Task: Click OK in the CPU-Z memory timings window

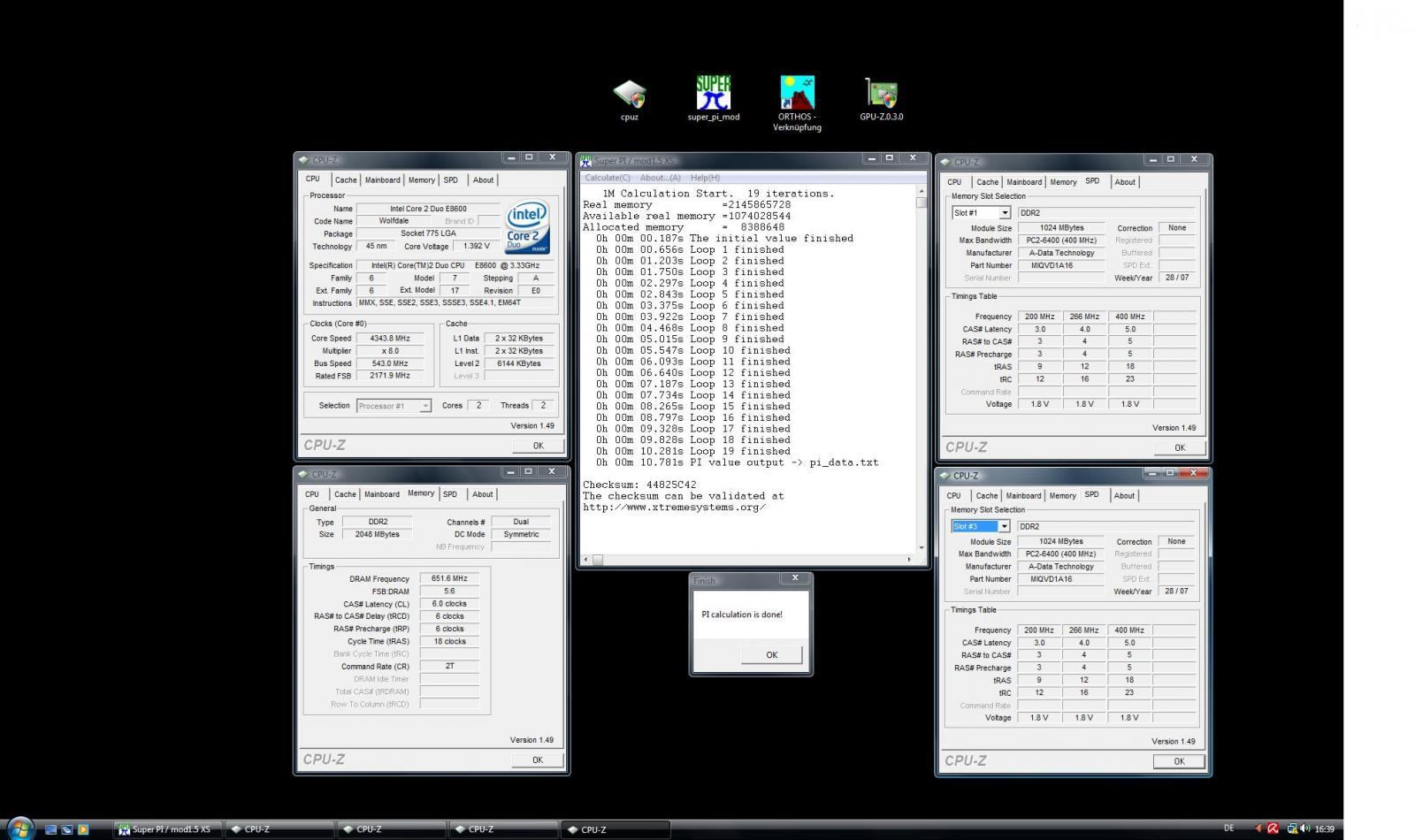Action: [537, 760]
